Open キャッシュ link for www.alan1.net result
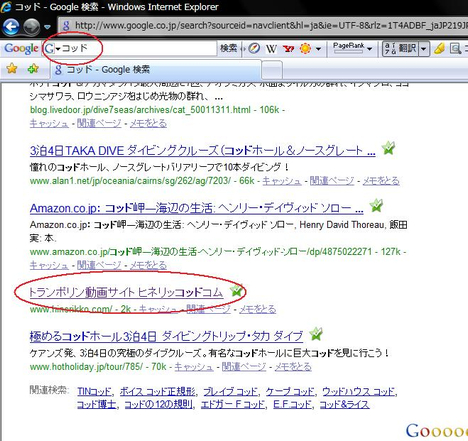Screen dimensions: 468x441 [x=282, y=181]
